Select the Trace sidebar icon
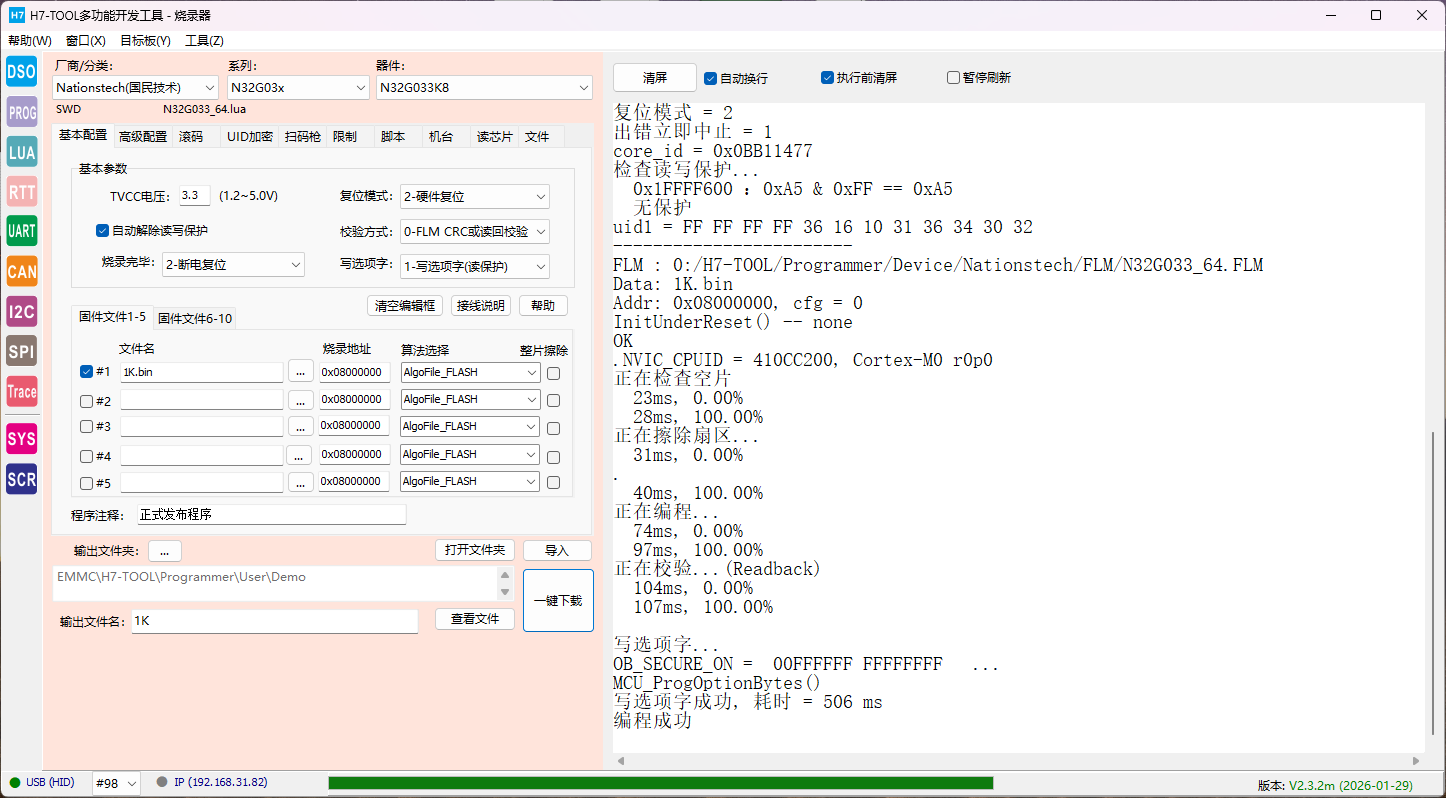This screenshot has height=798, width=1446. 21,391
